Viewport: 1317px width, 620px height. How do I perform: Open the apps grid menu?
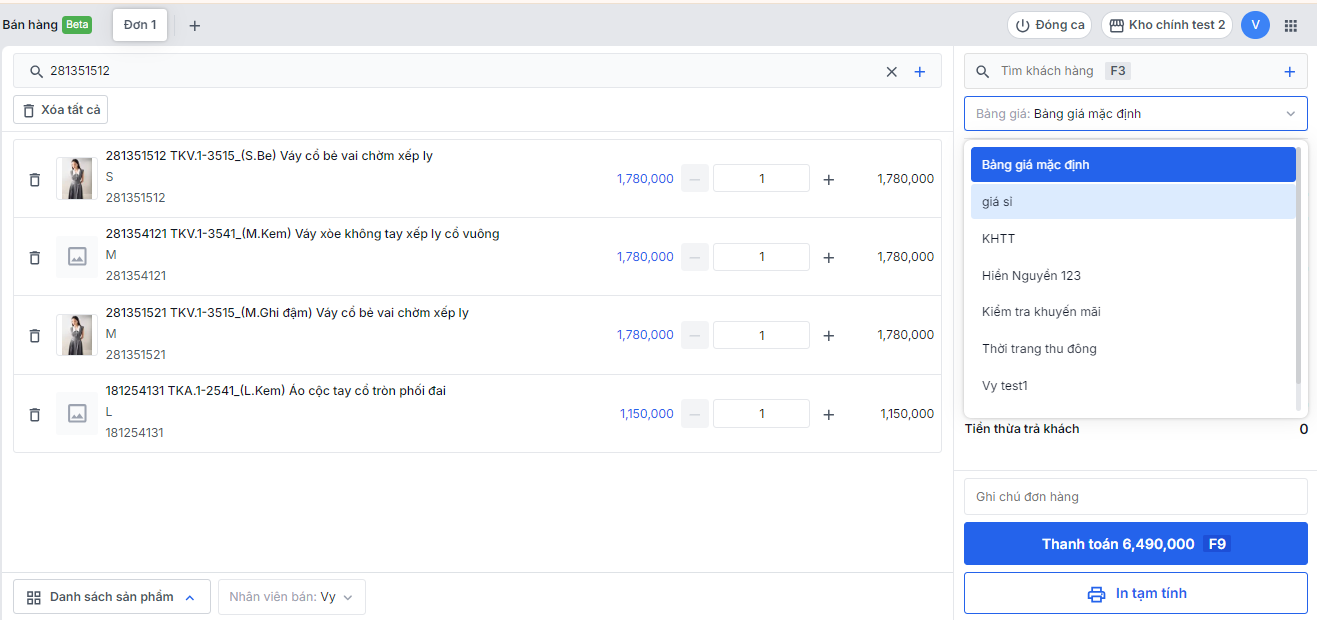1291,25
